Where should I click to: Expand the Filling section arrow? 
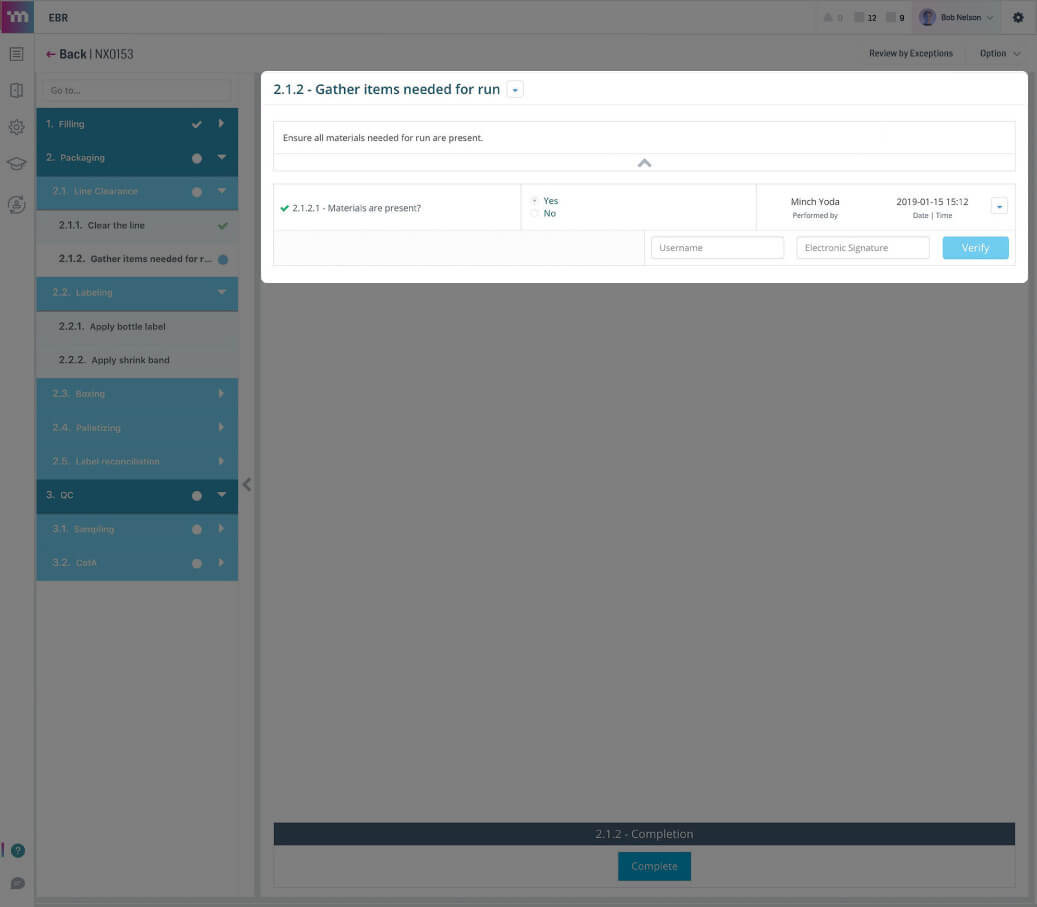point(221,124)
